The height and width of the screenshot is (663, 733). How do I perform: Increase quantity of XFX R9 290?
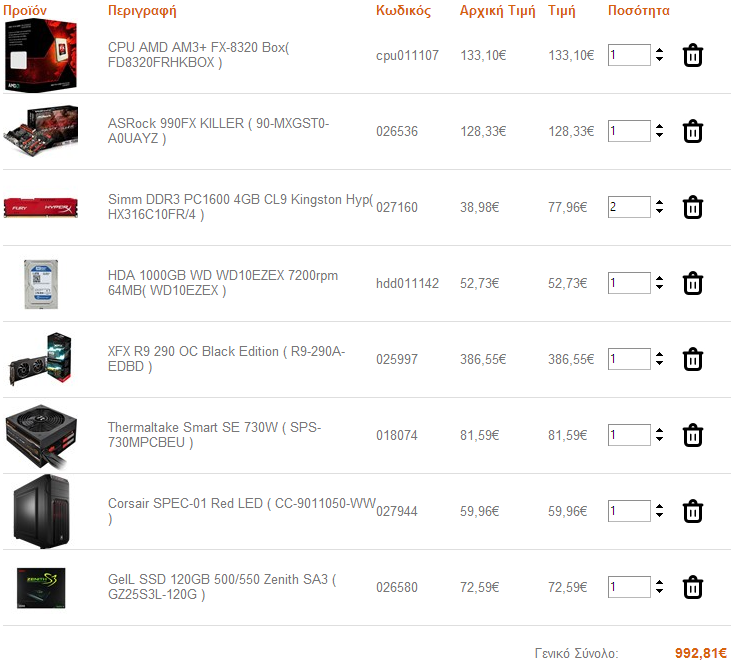(659, 354)
